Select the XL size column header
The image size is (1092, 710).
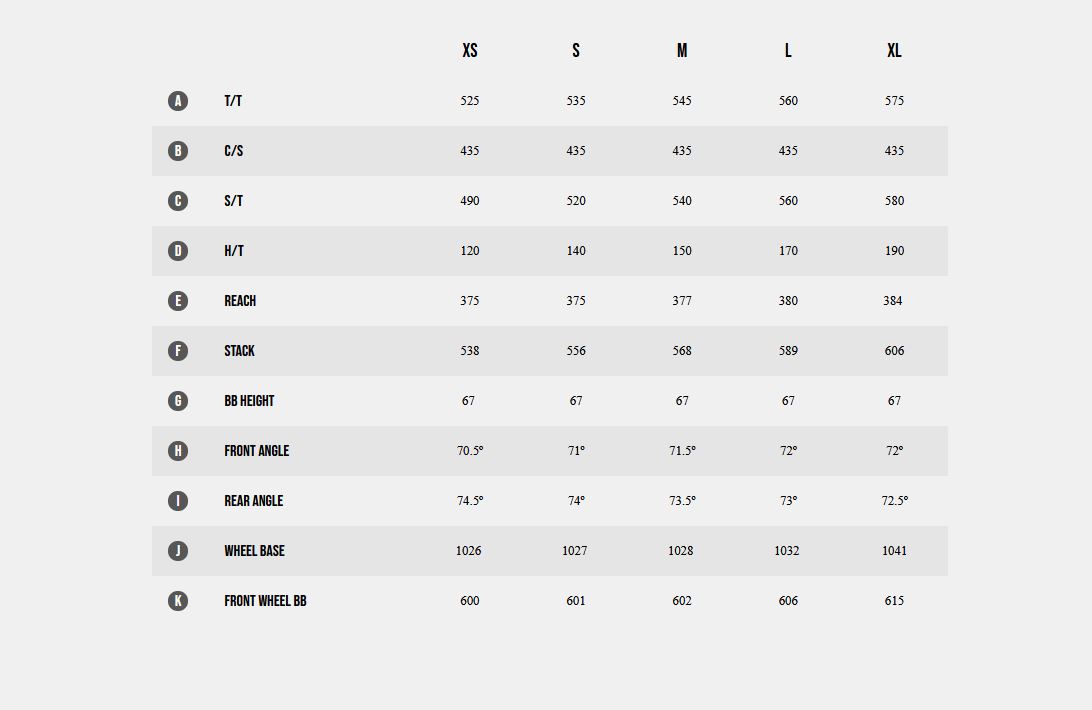(x=894, y=50)
